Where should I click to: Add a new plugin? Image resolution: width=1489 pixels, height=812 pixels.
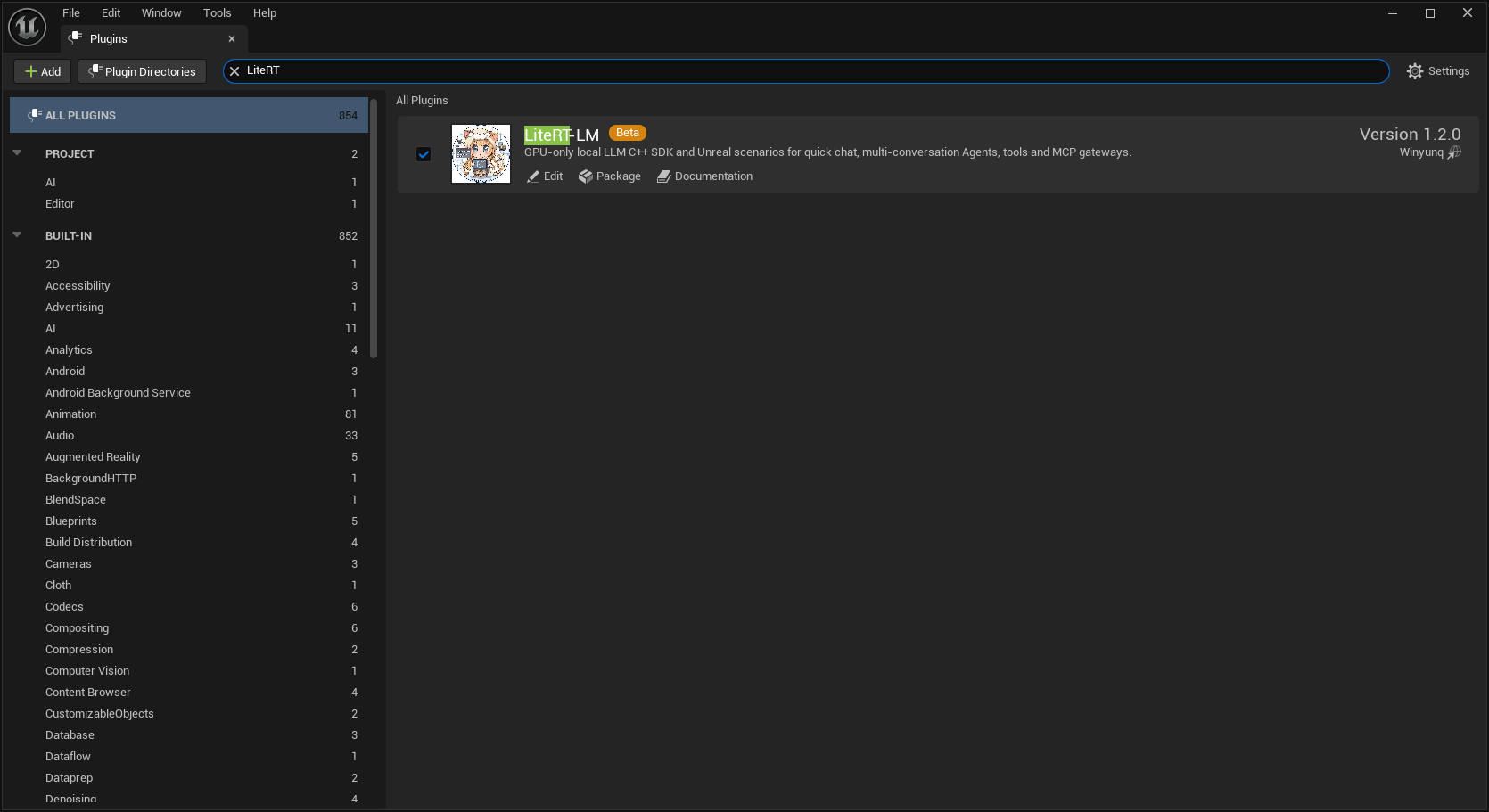(42, 71)
